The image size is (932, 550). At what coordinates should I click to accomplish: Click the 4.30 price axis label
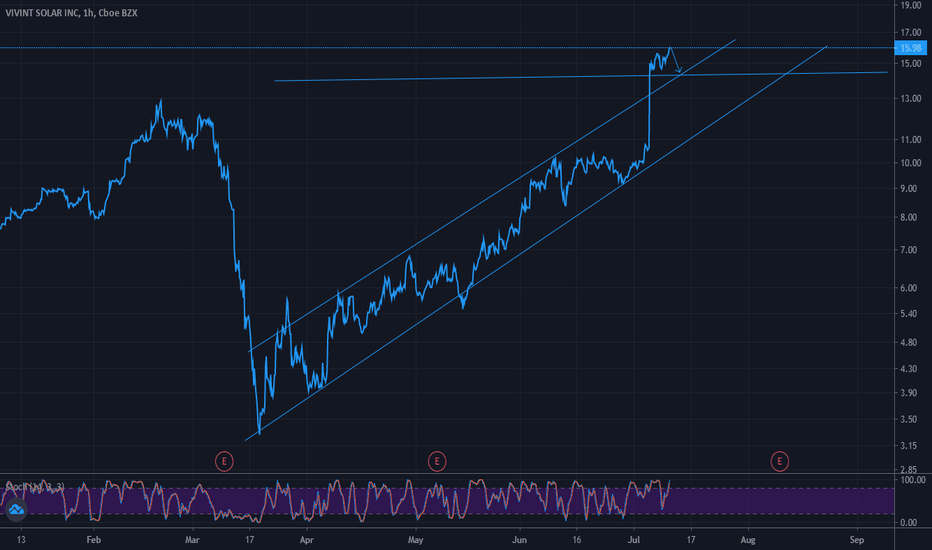pyautogui.click(x=909, y=369)
